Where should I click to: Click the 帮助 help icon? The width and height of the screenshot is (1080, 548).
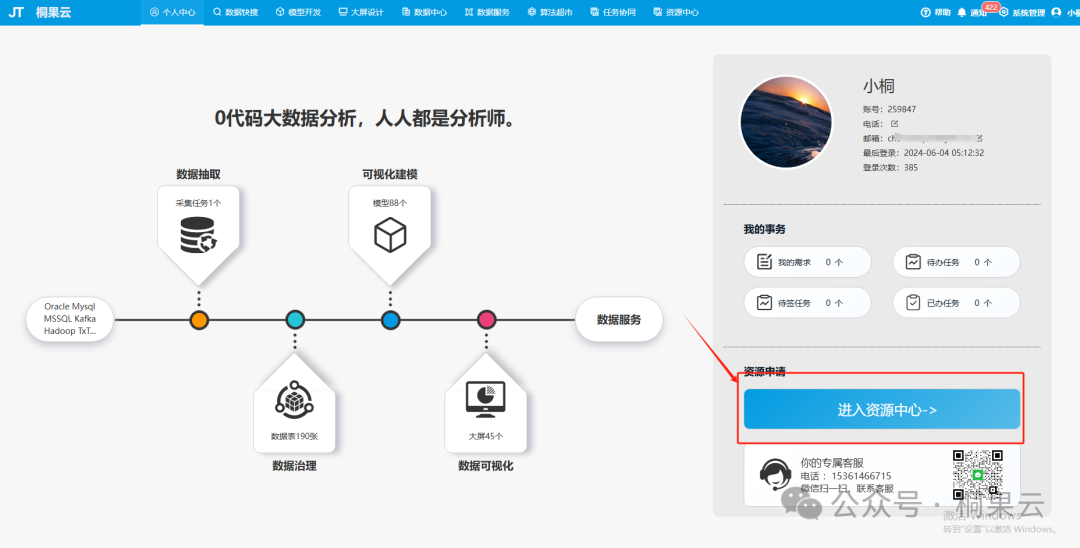click(926, 13)
